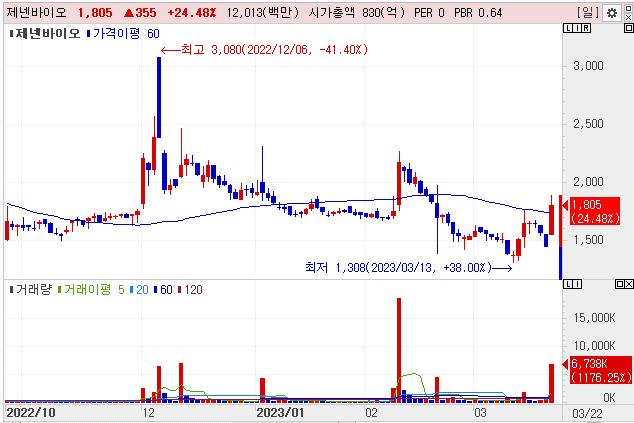Click the 0K volume axis label
The height and width of the screenshot is (423, 634).
click(609, 398)
